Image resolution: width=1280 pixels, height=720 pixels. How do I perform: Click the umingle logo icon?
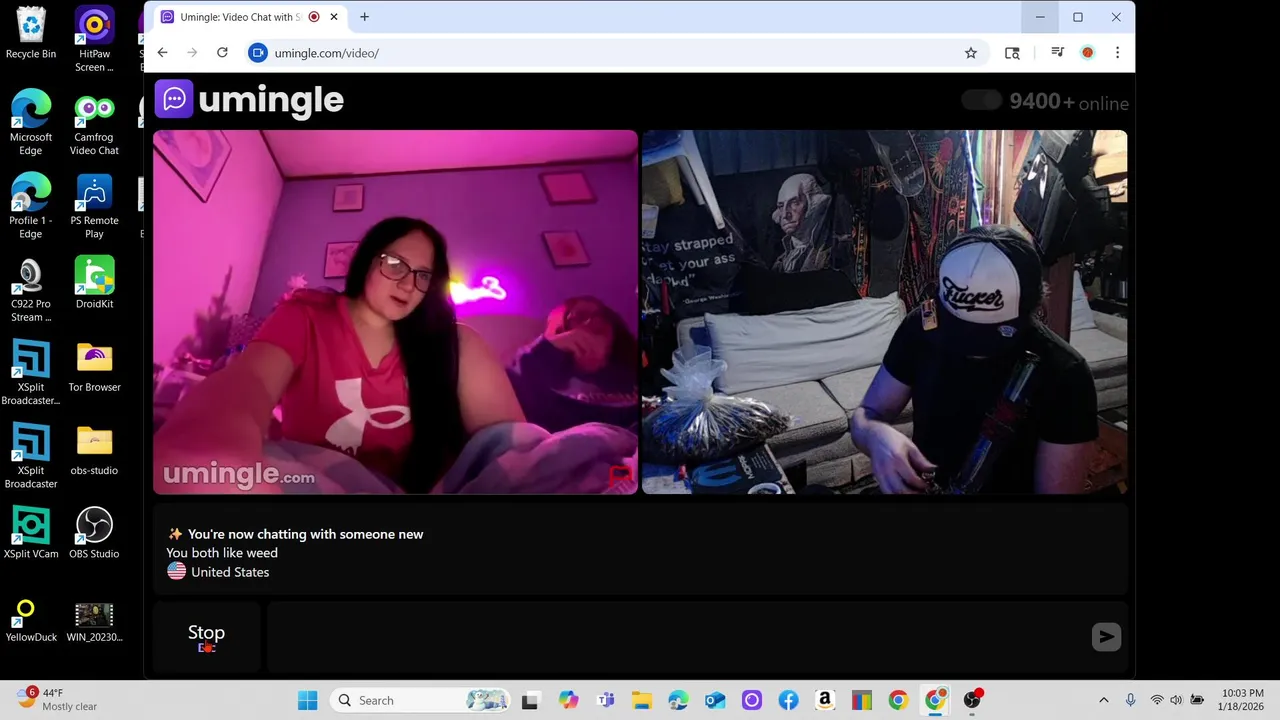174,99
